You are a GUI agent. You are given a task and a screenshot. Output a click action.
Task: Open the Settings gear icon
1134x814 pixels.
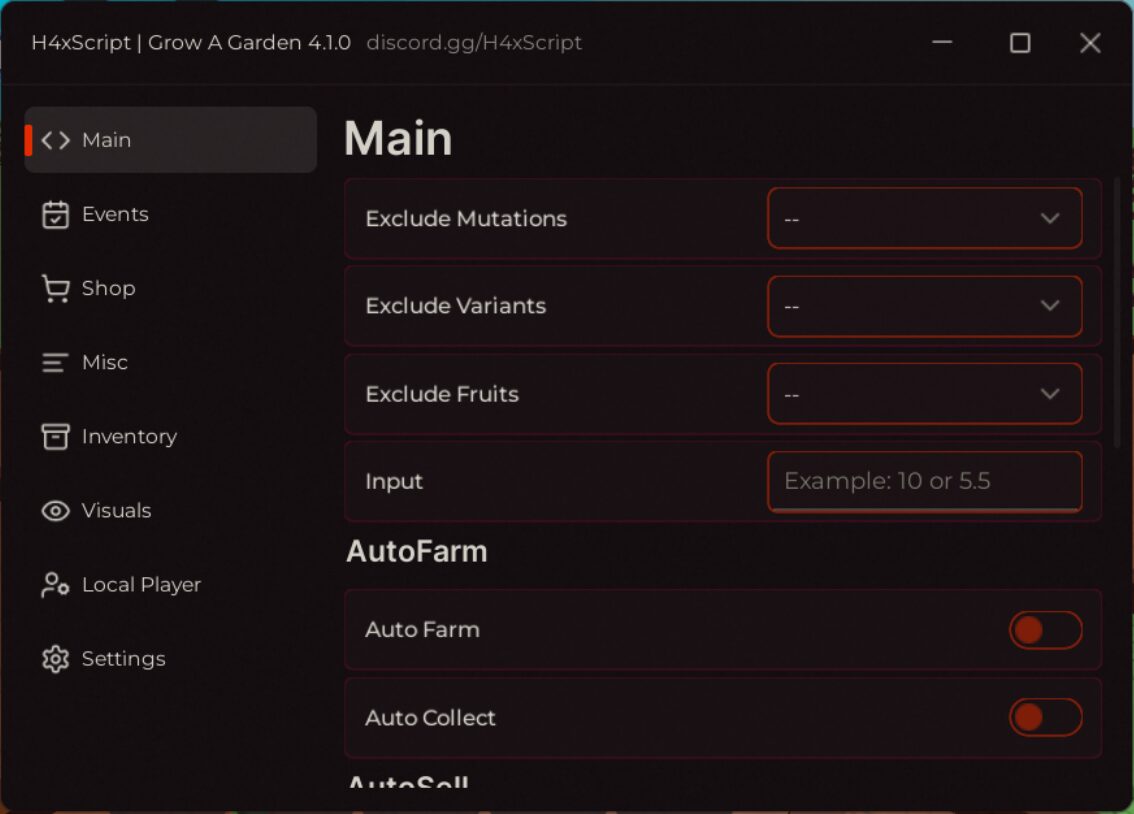(56, 659)
